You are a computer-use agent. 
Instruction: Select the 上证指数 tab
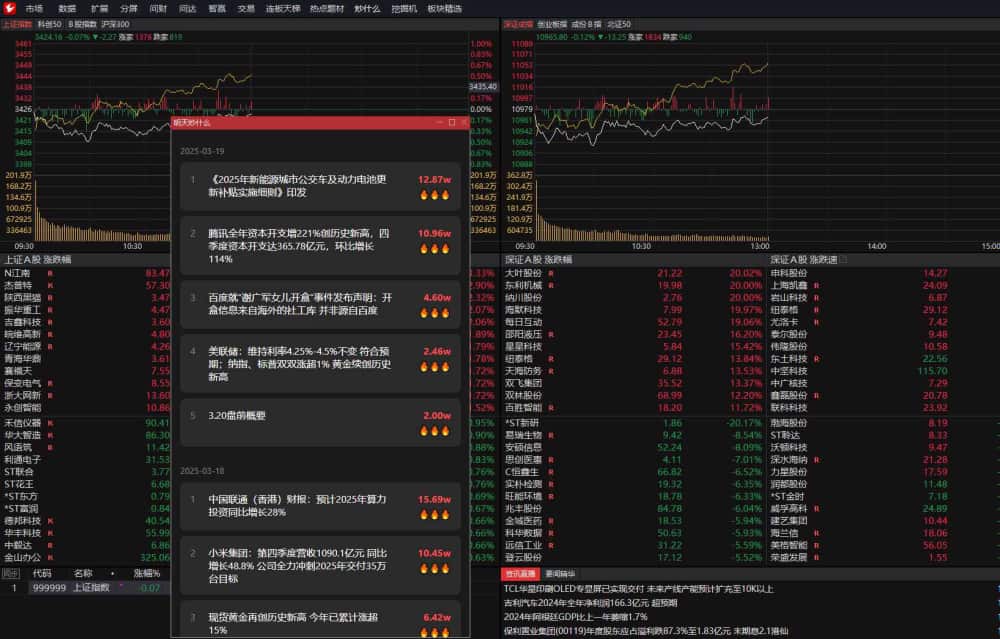coord(17,24)
